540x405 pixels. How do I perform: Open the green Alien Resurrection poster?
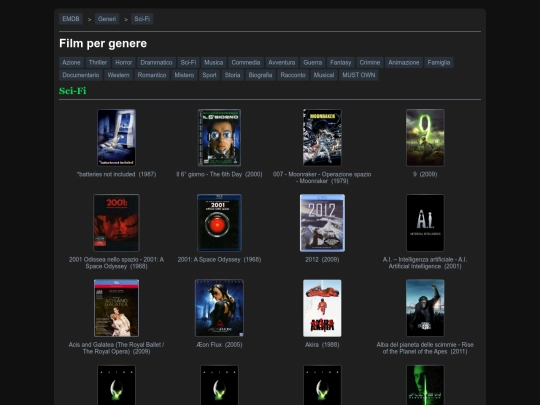pyautogui.click(x=425, y=385)
